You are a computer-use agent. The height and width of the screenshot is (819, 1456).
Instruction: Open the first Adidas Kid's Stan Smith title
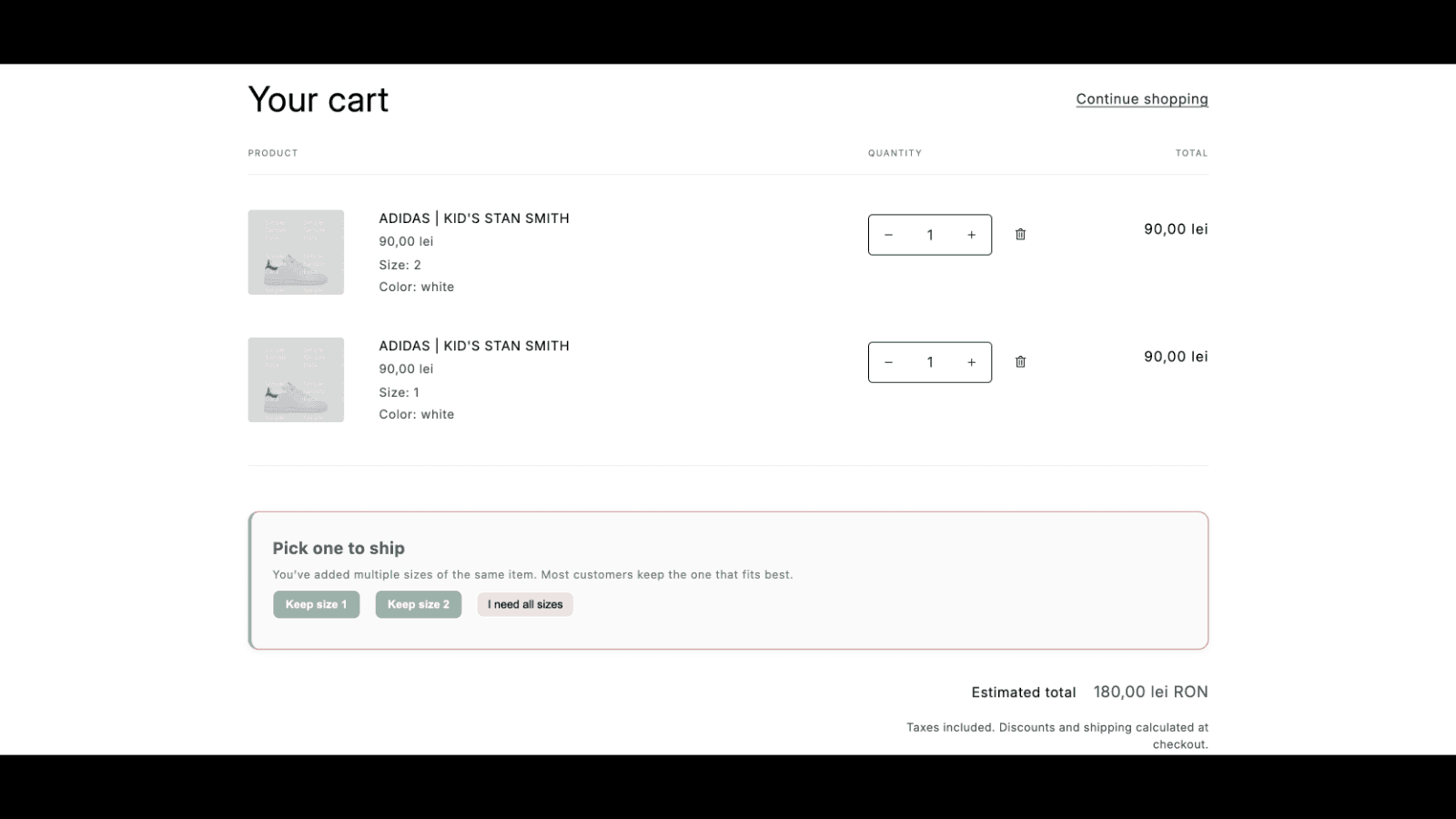(x=473, y=218)
